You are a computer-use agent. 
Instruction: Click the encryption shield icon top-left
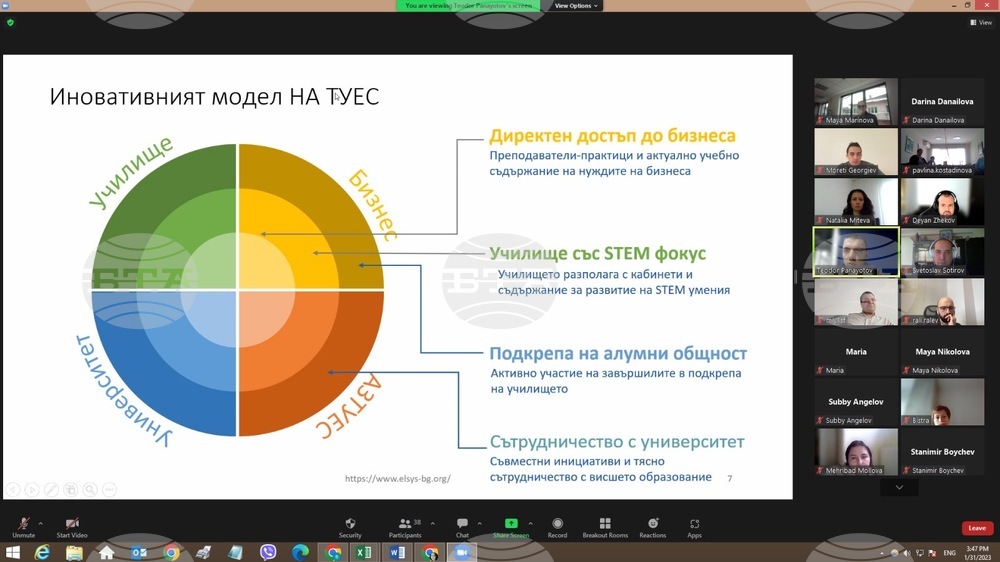coord(11,22)
